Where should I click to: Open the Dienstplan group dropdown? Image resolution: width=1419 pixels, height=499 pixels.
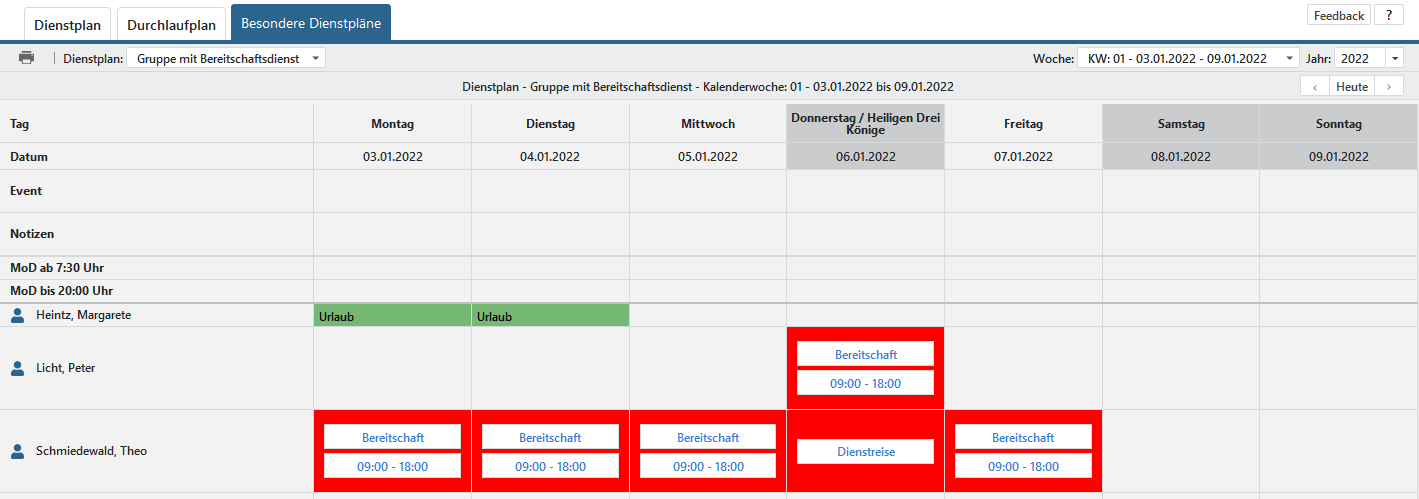point(226,59)
